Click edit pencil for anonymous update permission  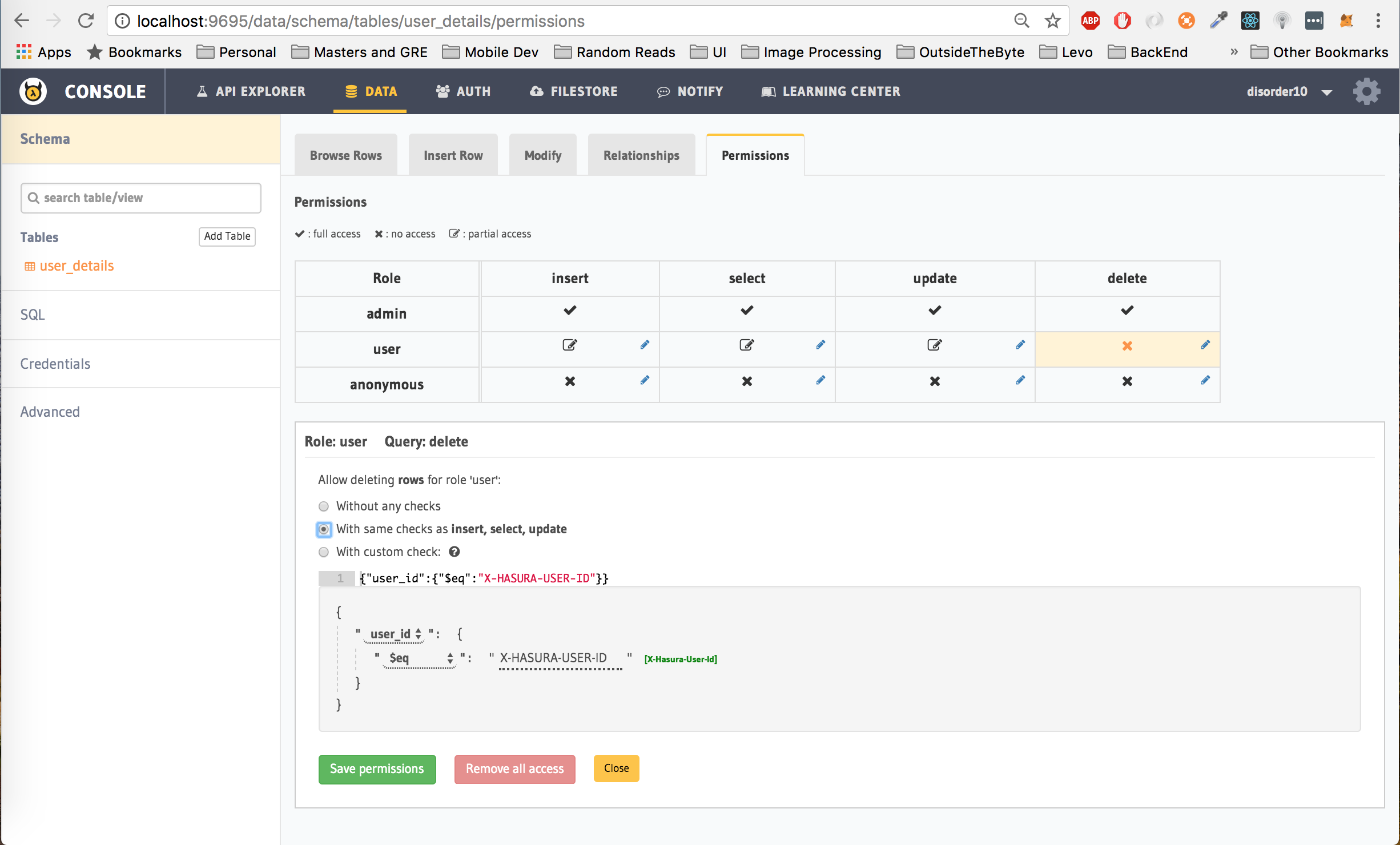[1020, 380]
